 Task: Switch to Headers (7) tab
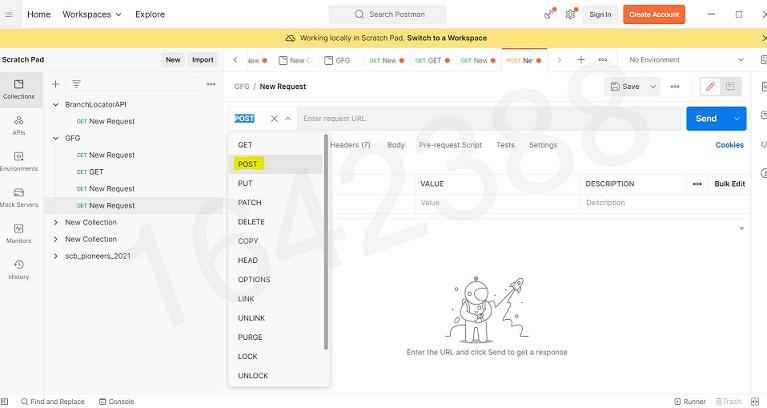click(x=350, y=145)
